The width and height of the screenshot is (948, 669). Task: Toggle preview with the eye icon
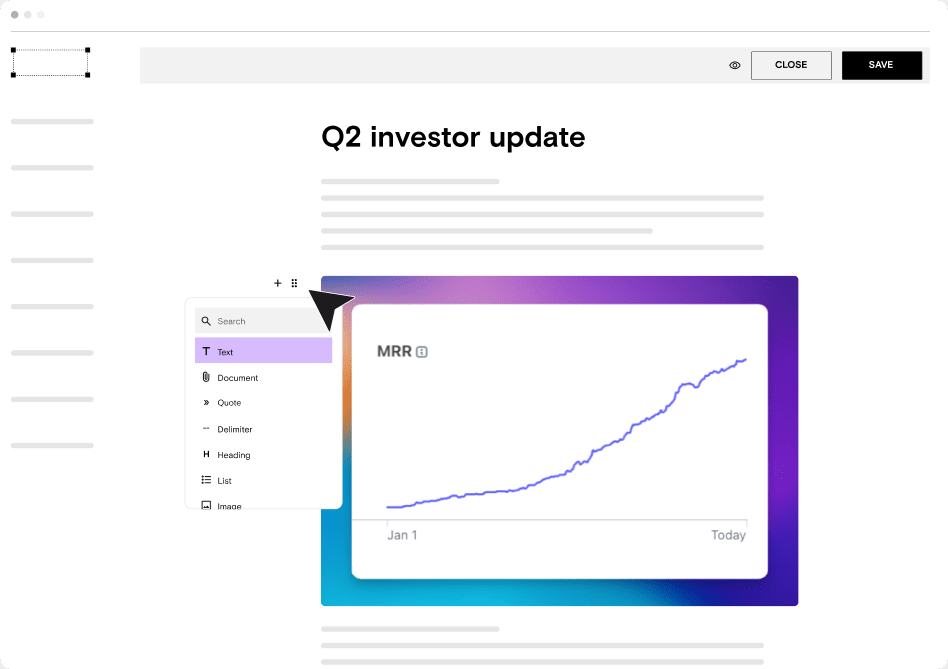pos(735,65)
